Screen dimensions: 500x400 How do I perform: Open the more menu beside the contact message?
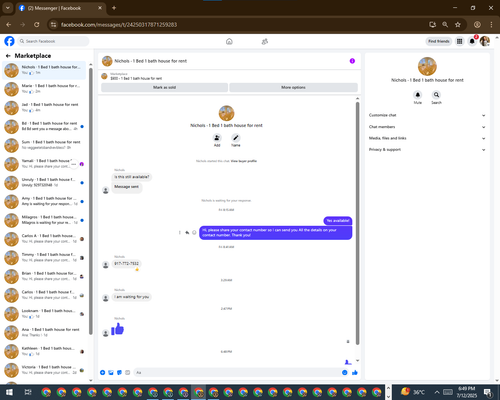[x=180, y=233]
